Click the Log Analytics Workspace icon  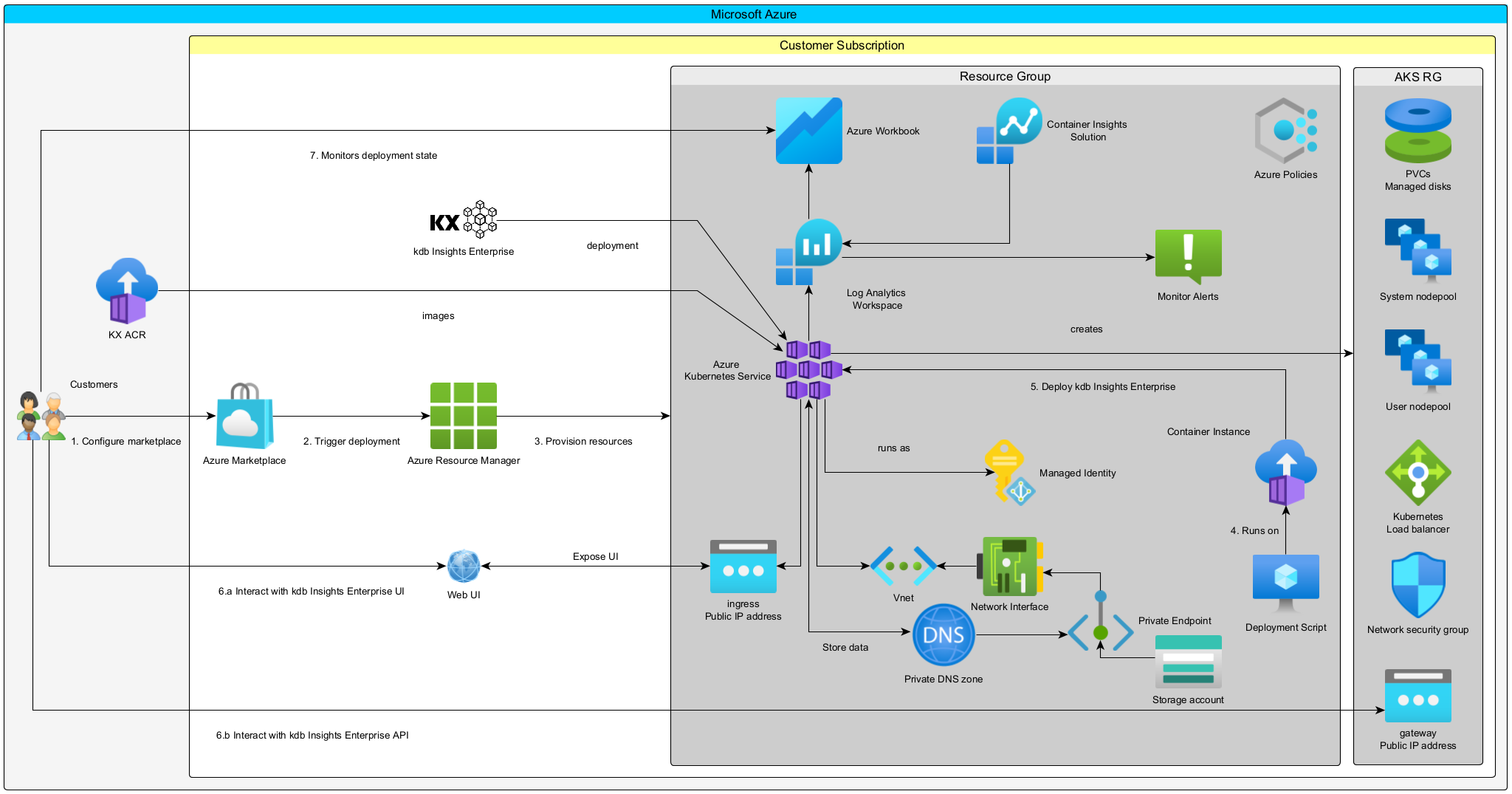coord(809,252)
